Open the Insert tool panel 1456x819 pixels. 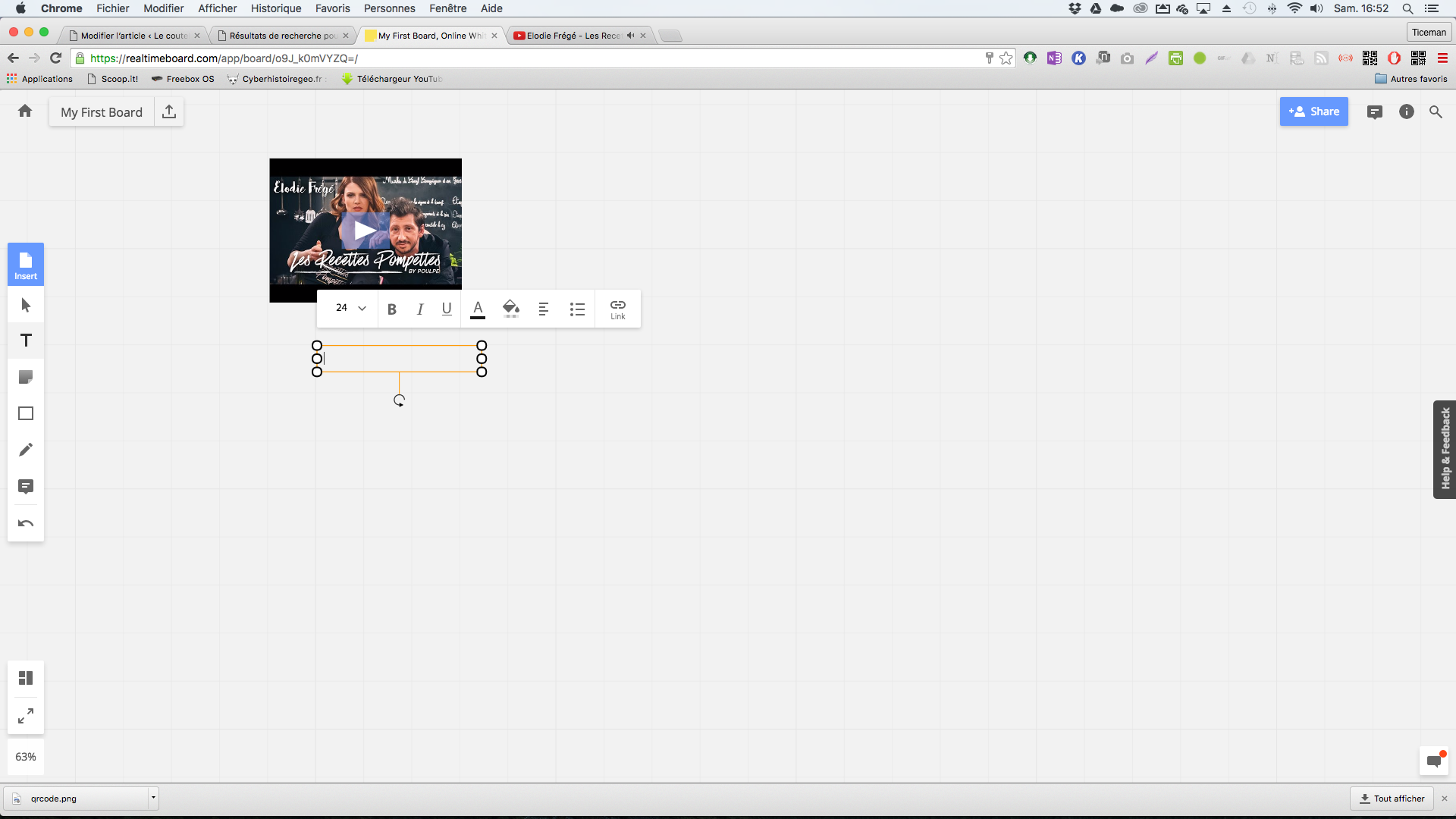(26, 264)
